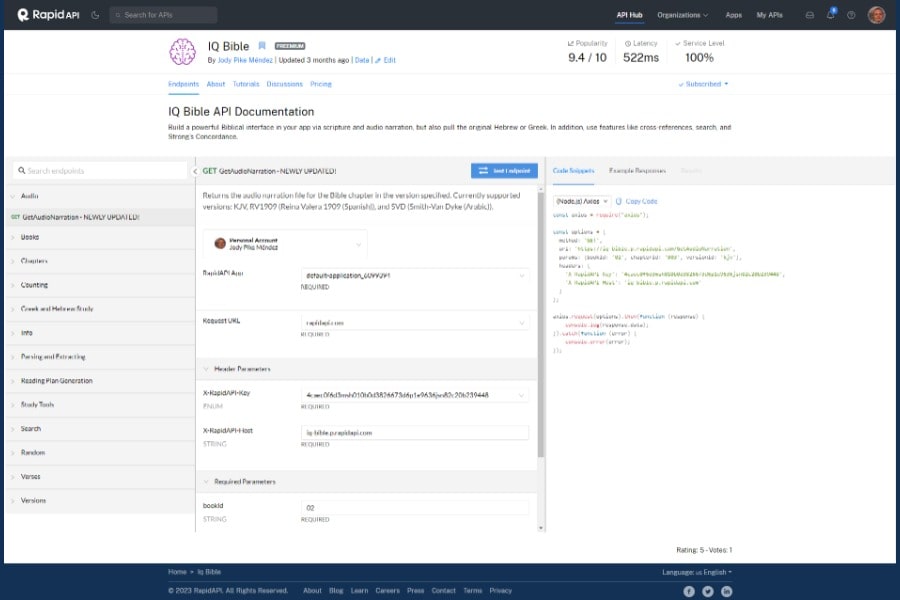Click the endpoint panel scrollbar
Image resolution: width=900 pixels, height=600 pixels.
click(541, 325)
